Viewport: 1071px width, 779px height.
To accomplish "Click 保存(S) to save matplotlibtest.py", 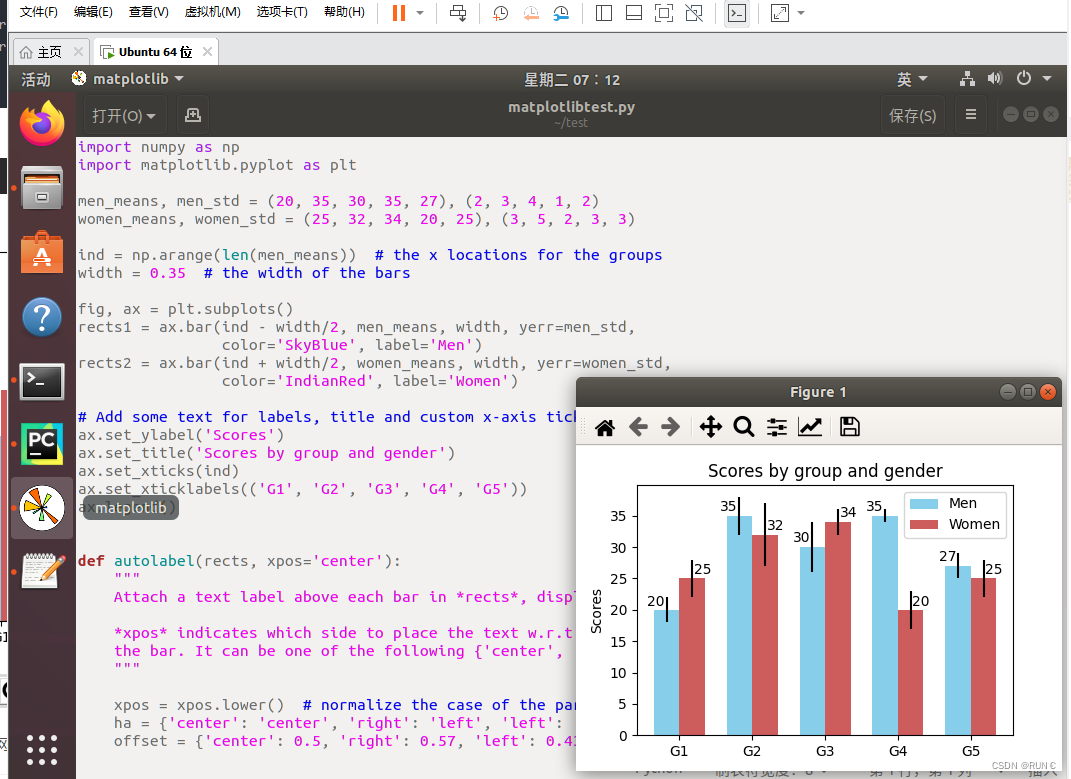I will tap(913, 114).
